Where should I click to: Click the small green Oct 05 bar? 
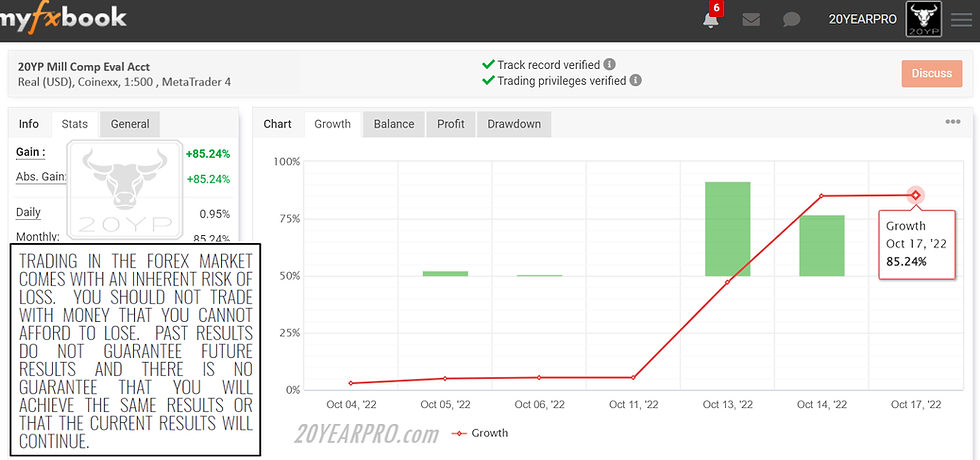pos(445,274)
